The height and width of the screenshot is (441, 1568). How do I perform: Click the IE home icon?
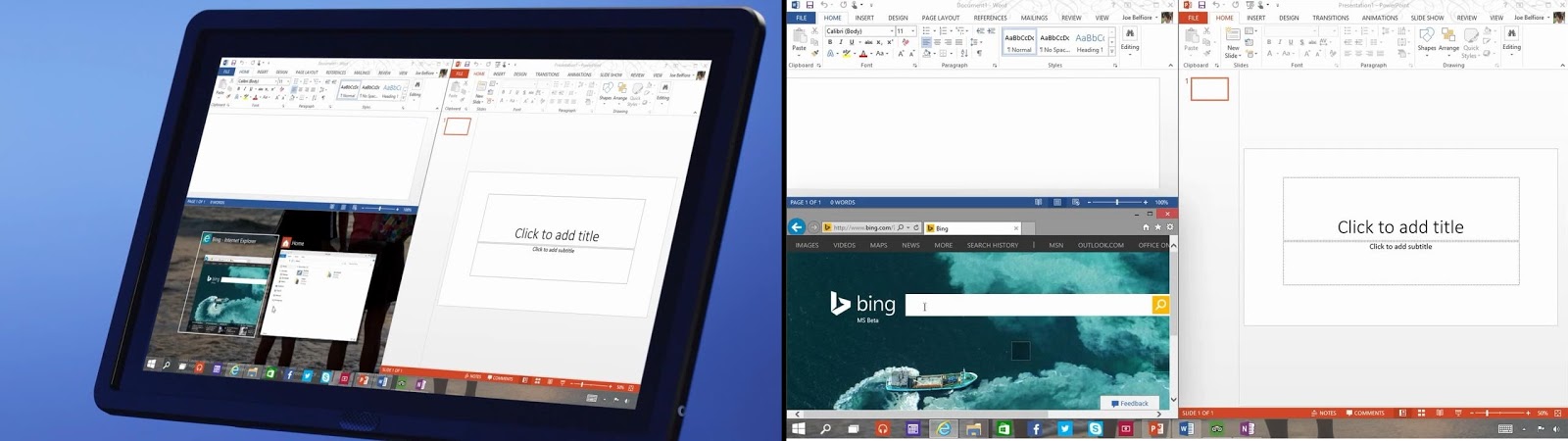coord(1146,227)
